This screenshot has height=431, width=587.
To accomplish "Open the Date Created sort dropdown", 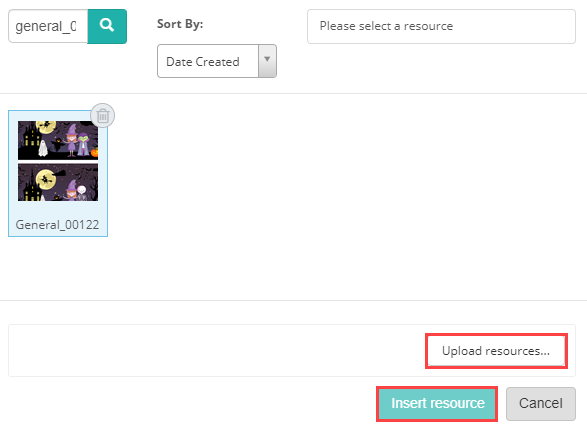I will 217,61.
